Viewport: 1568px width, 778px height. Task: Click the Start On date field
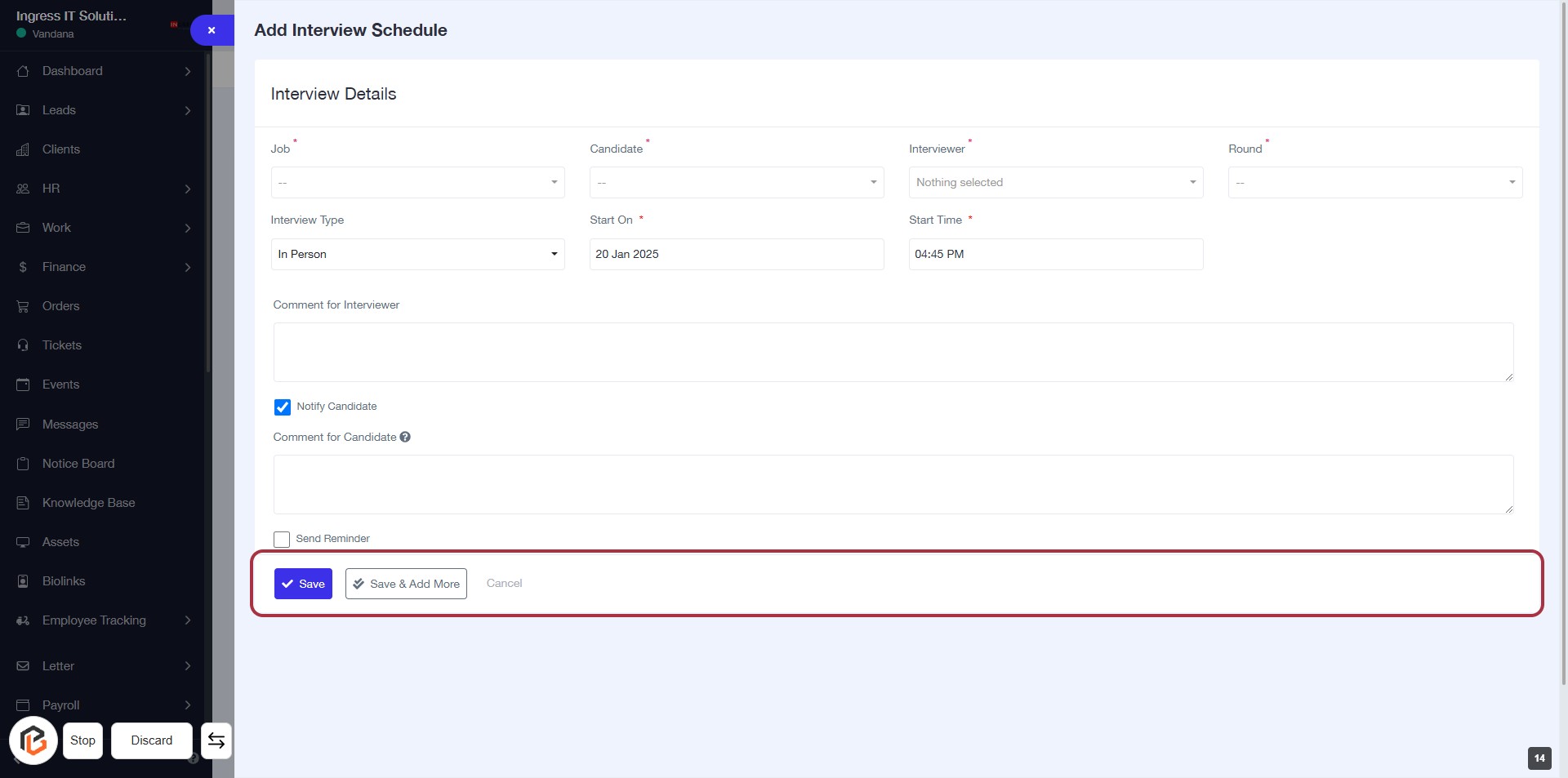[x=736, y=254]
